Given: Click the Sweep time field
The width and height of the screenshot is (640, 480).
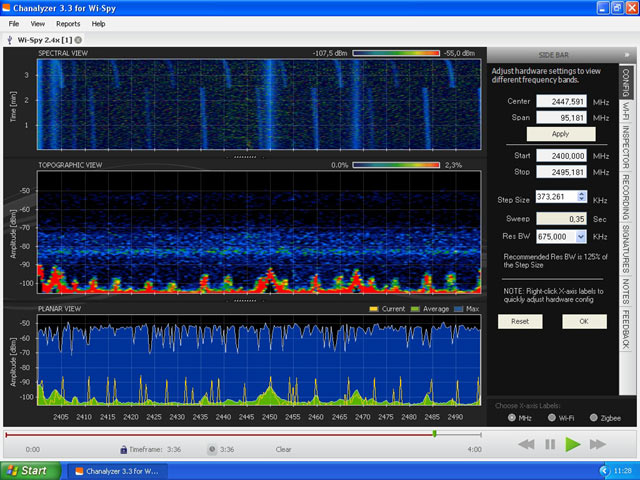Looking at the screenshot, I should click(561, 219).
